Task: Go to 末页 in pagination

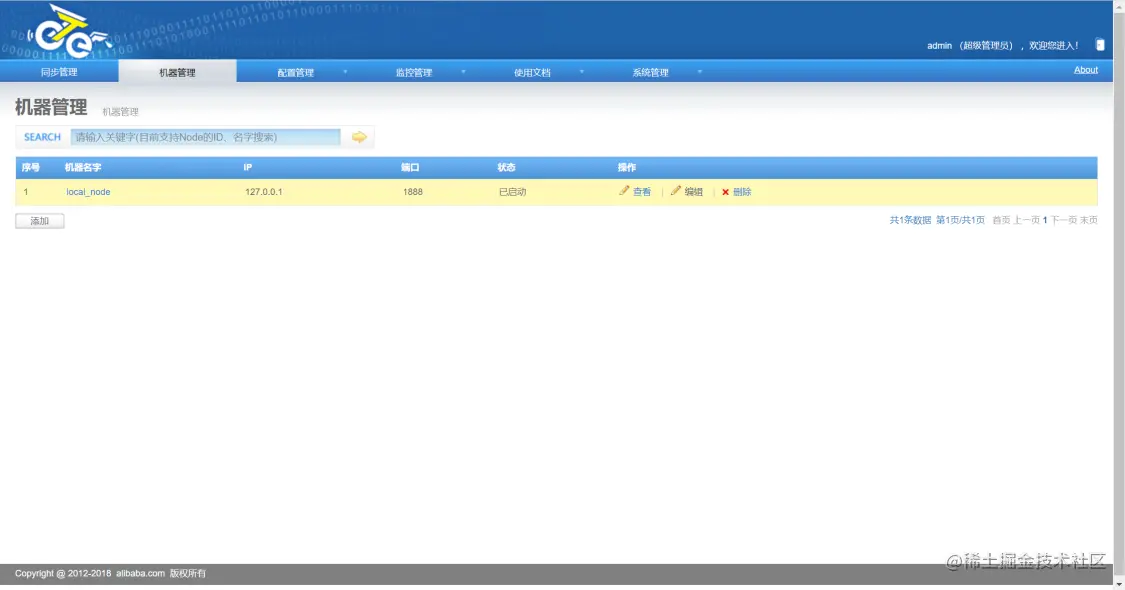Action: [1088, 220]
